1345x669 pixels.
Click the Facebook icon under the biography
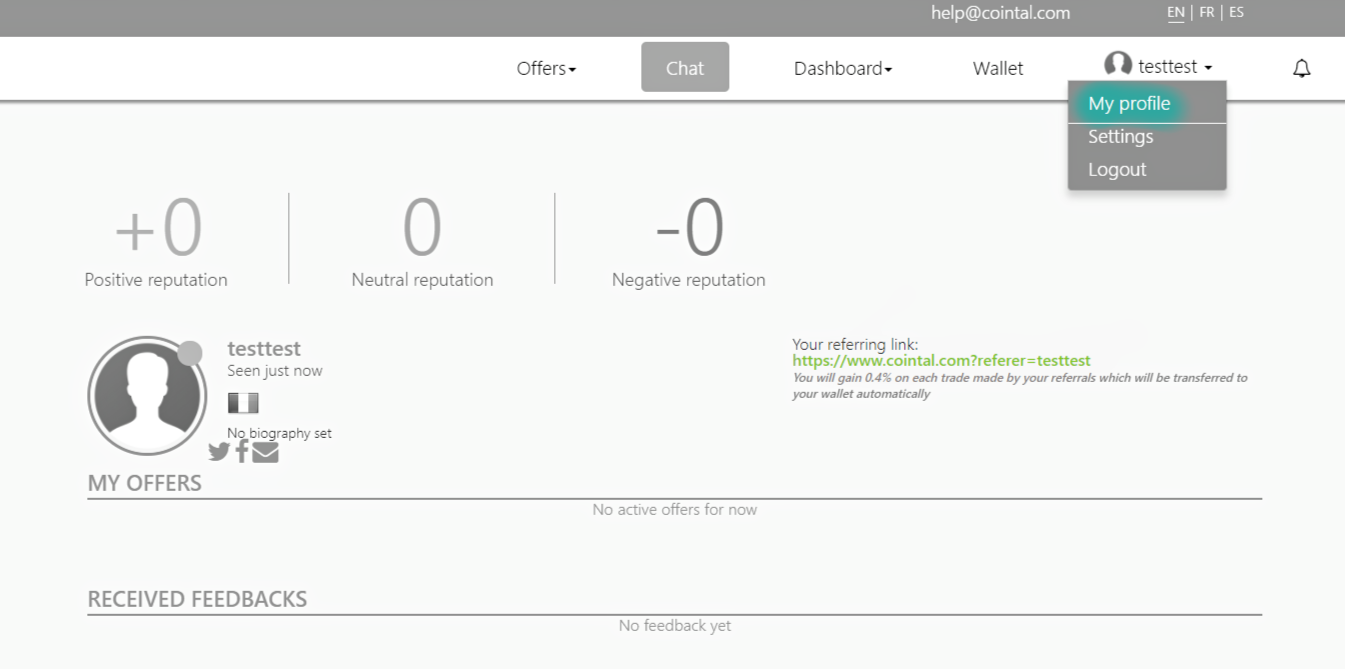coord(242,451)
